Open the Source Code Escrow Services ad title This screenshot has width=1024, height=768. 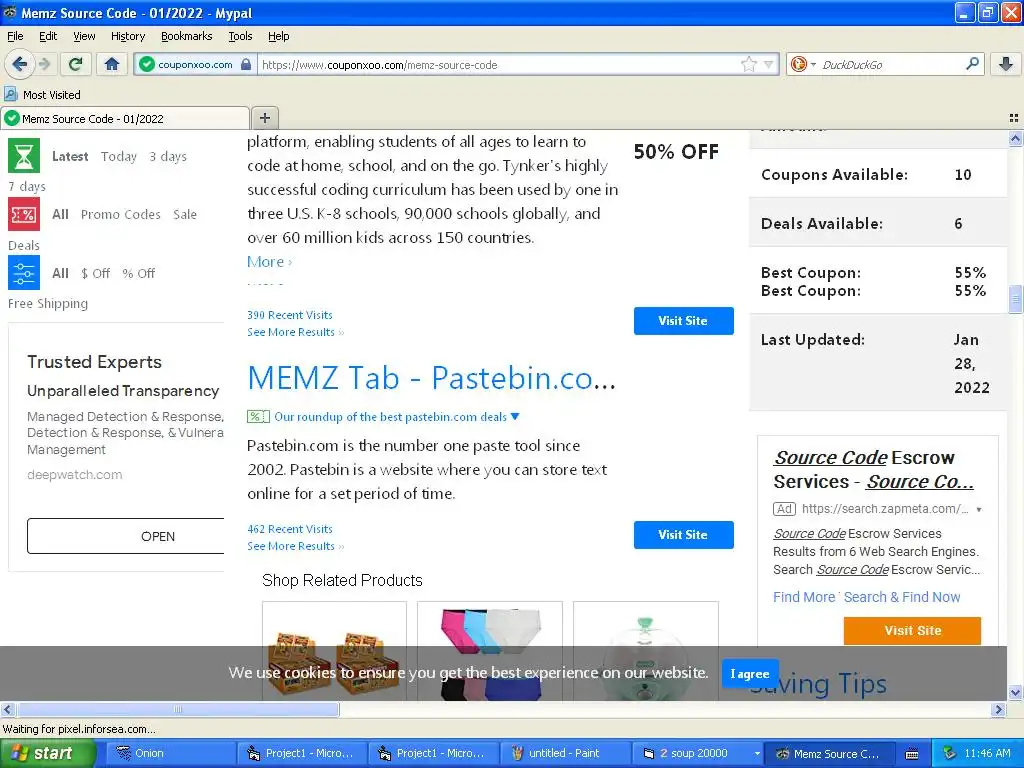click(874, 470)
